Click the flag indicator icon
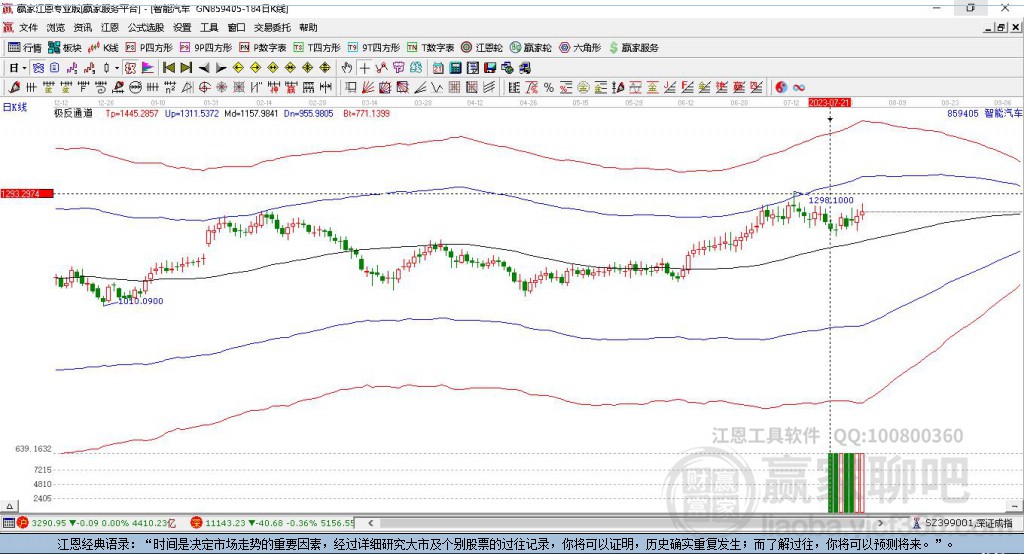Screen dimensions: 1024x554 pyautogui.click(x=148, y=68)
